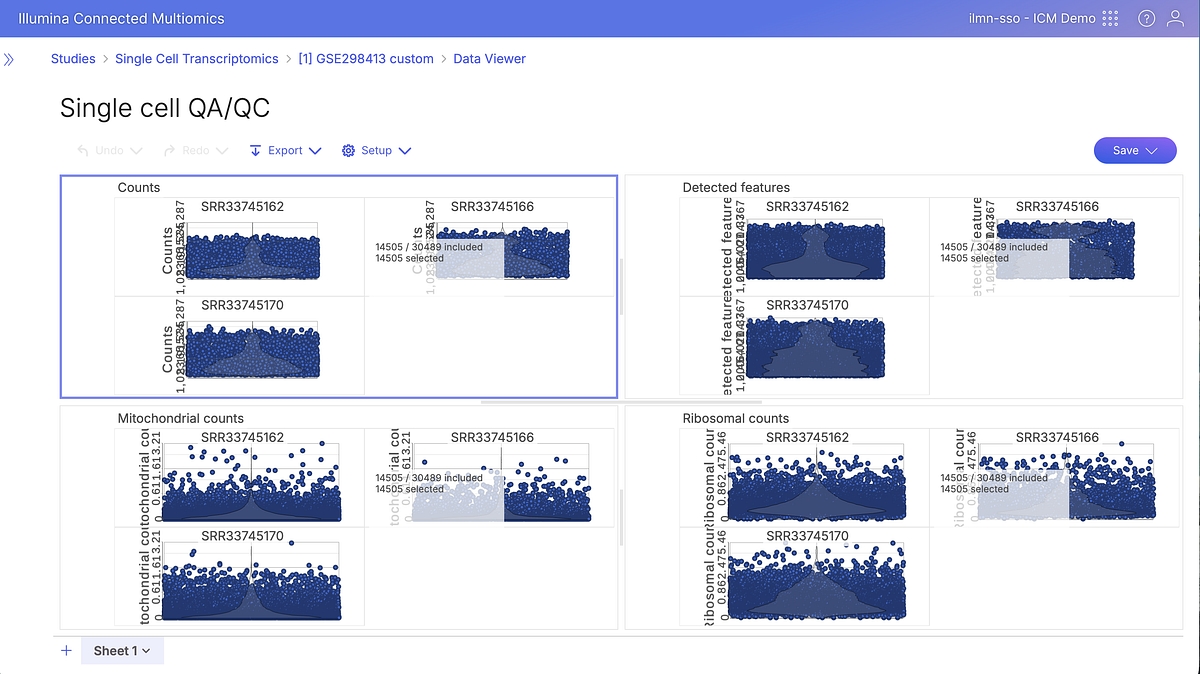The width and height of the screenshot is (1200, 674).
Task: Select the Data Viewer breadcrumb
Action: click(x=490, y=59)
